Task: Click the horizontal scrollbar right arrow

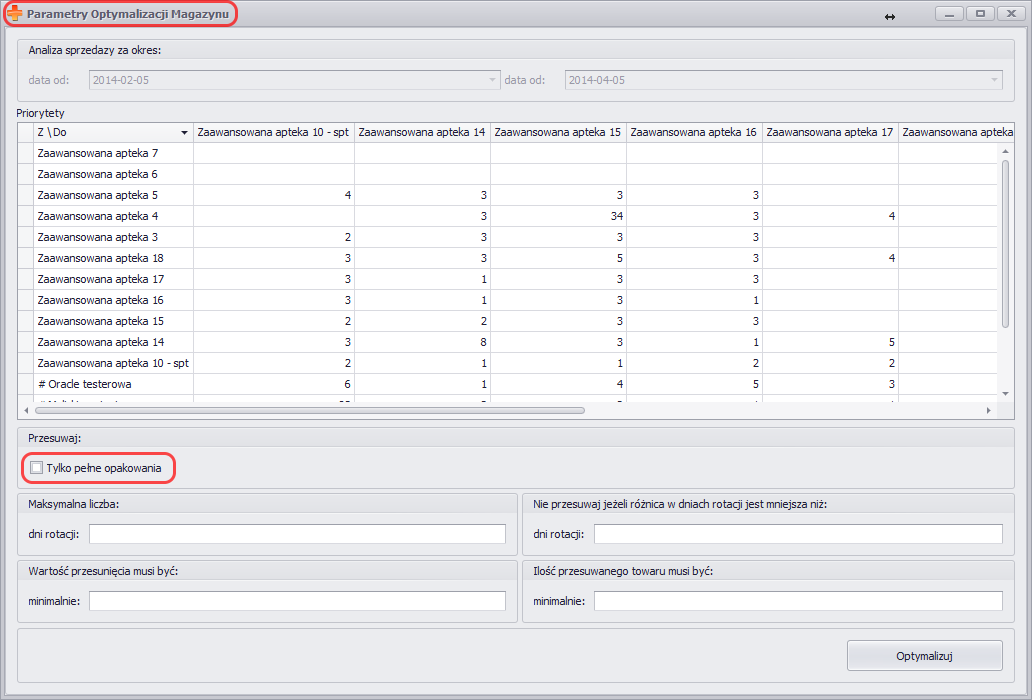Action: coord(988,410)
